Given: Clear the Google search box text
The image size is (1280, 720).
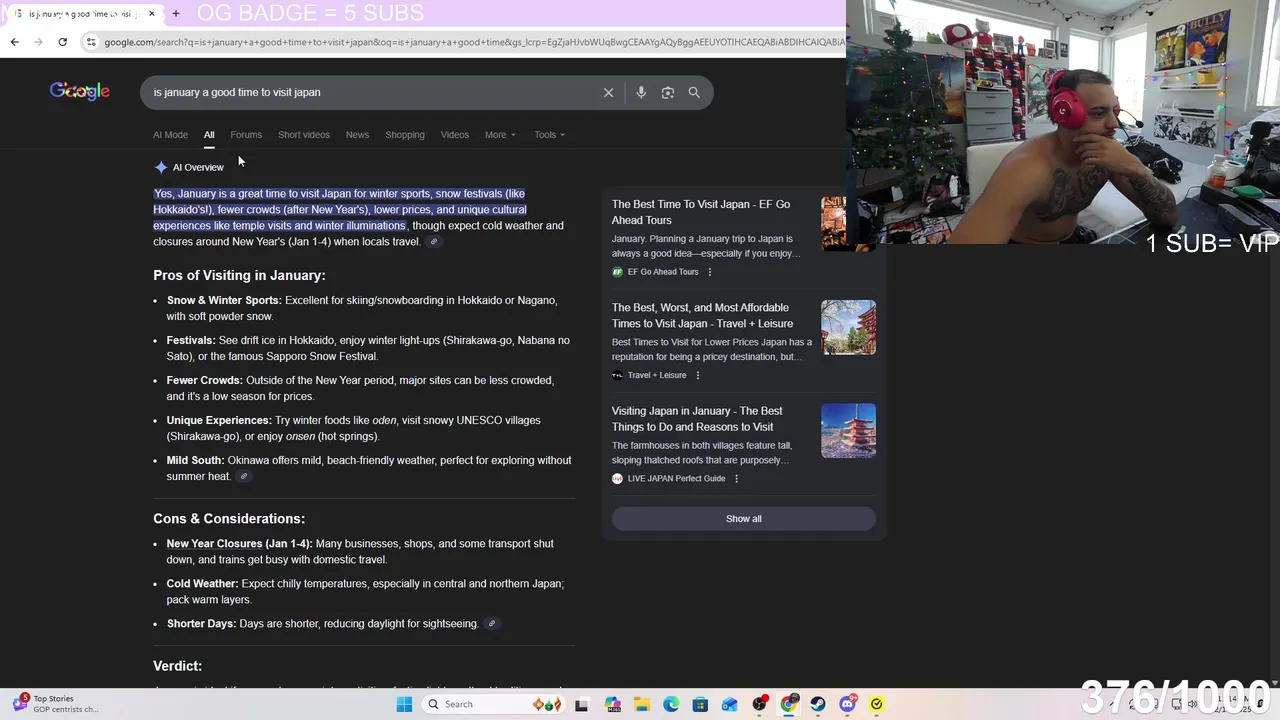Looking at the screenshot, I should click(x=608, y=92).
